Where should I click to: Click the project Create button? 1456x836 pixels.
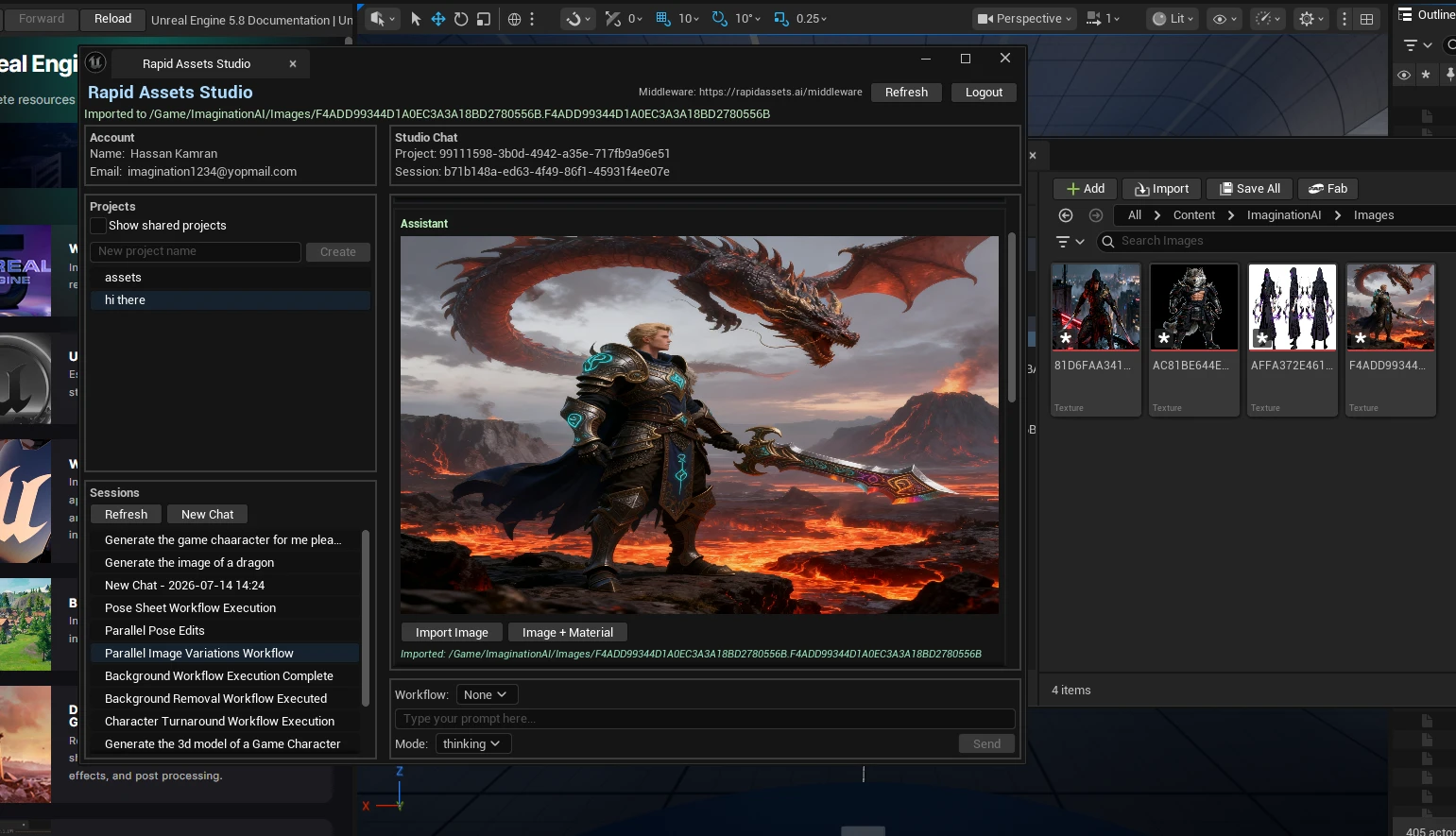point(338,252)
